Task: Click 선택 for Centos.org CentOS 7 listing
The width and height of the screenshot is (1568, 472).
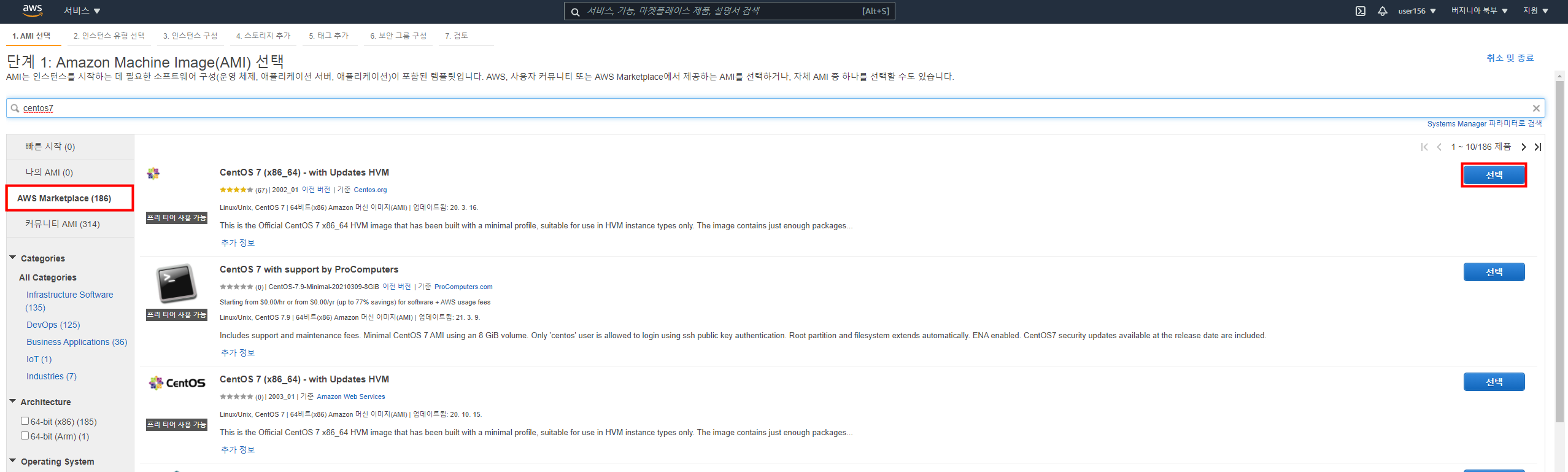Action: tap(1494, 175)
